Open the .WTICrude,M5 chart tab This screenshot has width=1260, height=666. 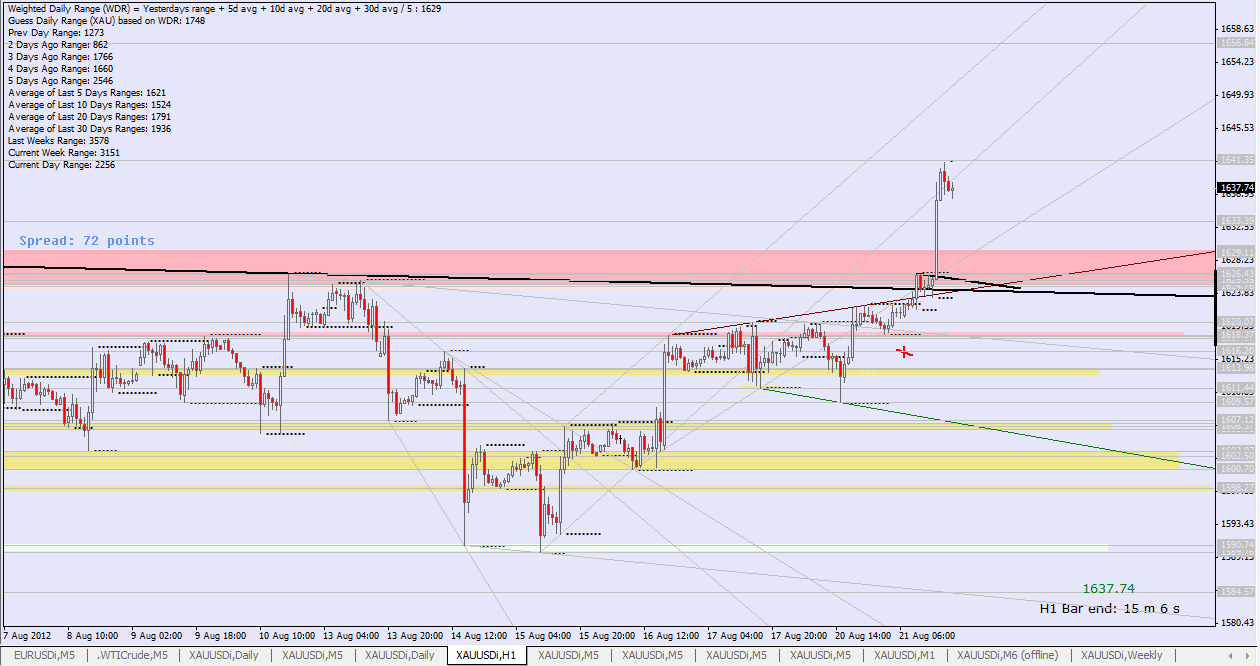131,656
